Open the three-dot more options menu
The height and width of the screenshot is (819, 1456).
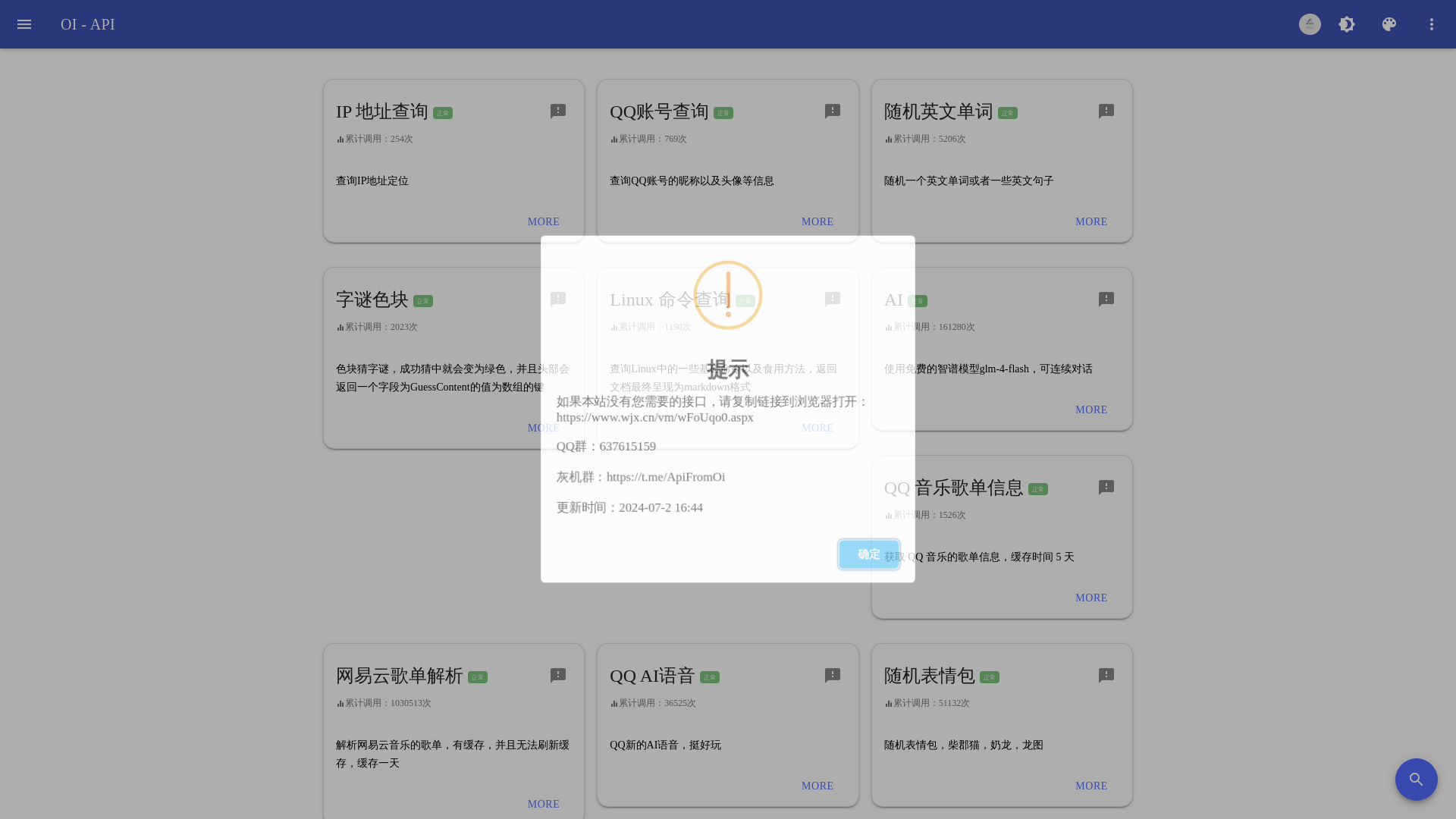click(1432, 24)
